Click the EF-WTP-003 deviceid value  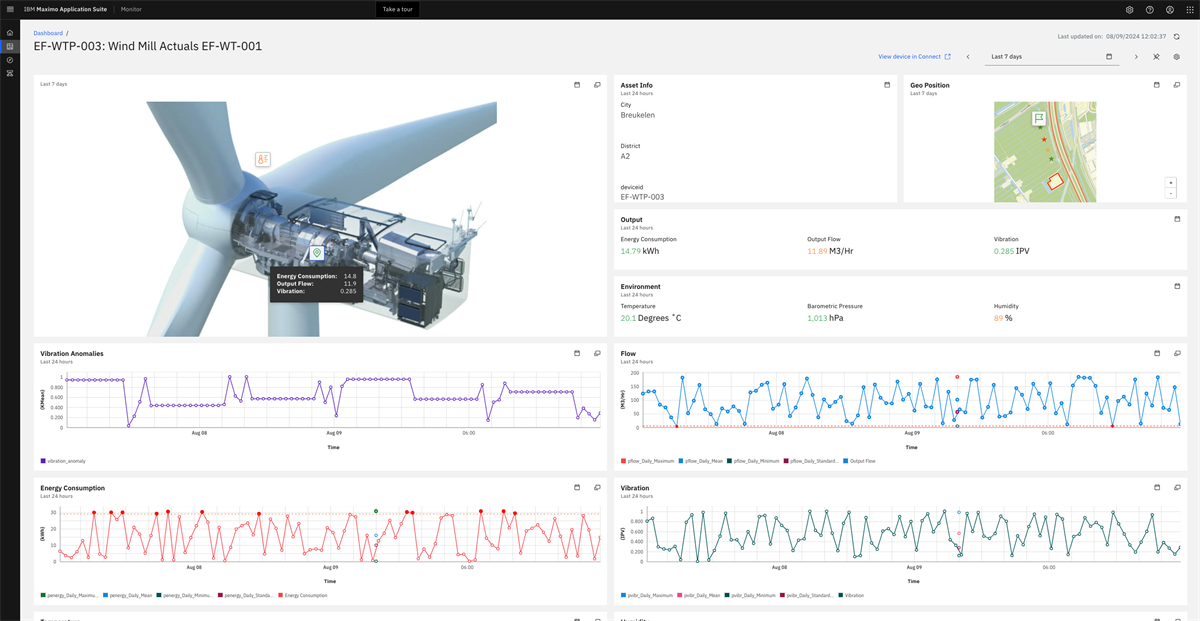642,197
